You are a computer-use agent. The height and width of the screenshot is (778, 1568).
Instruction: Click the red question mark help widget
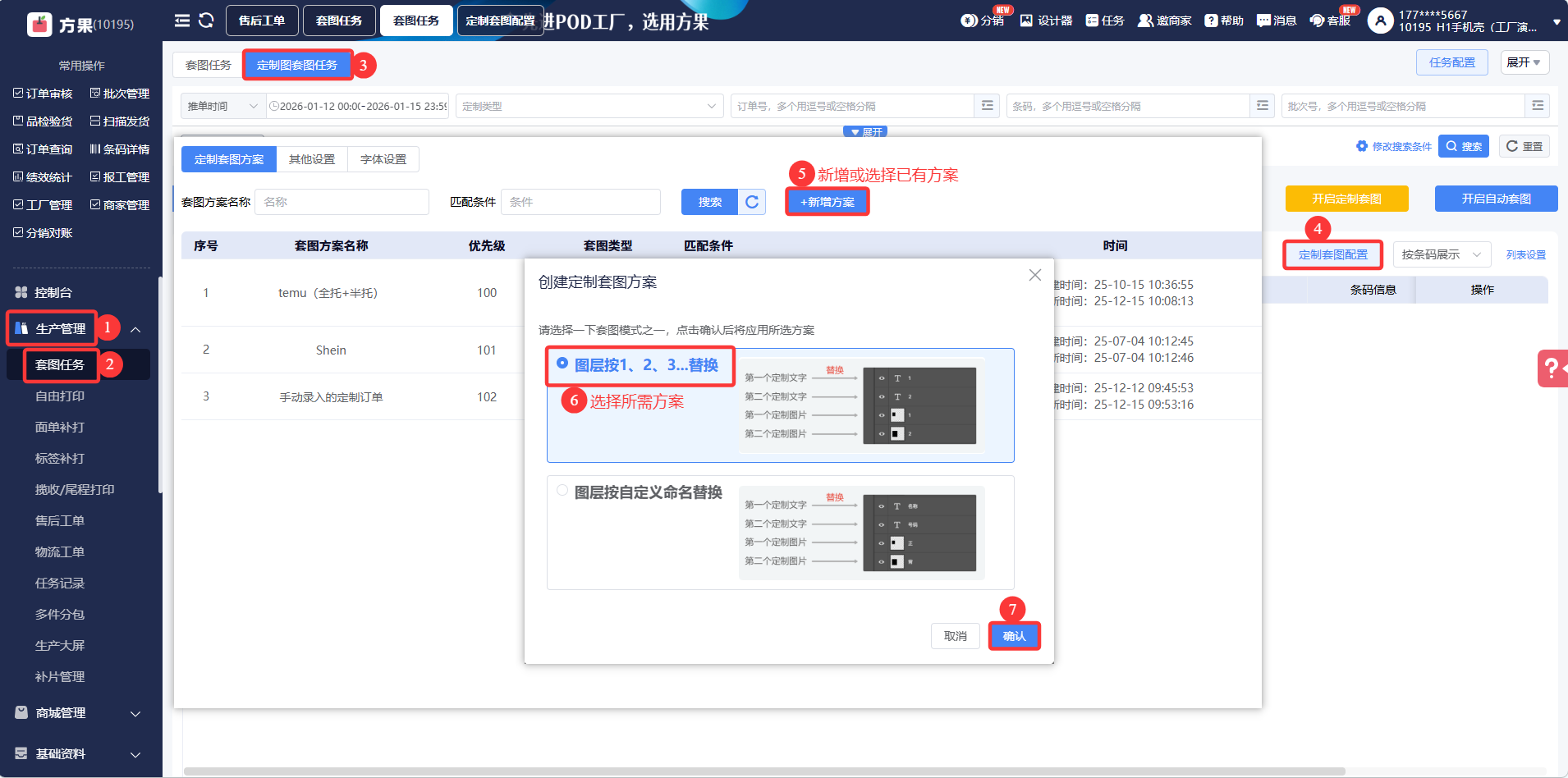[1552, 368]
